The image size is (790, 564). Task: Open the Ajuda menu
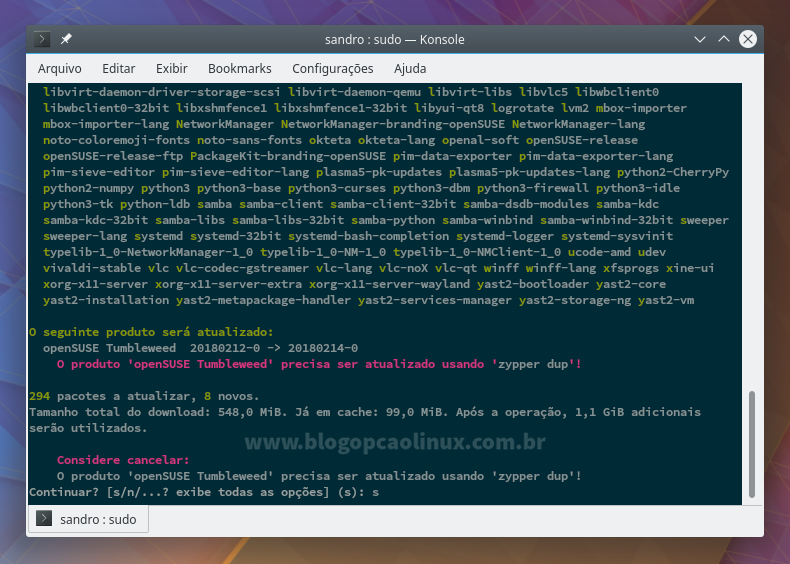tap(410, 69)
